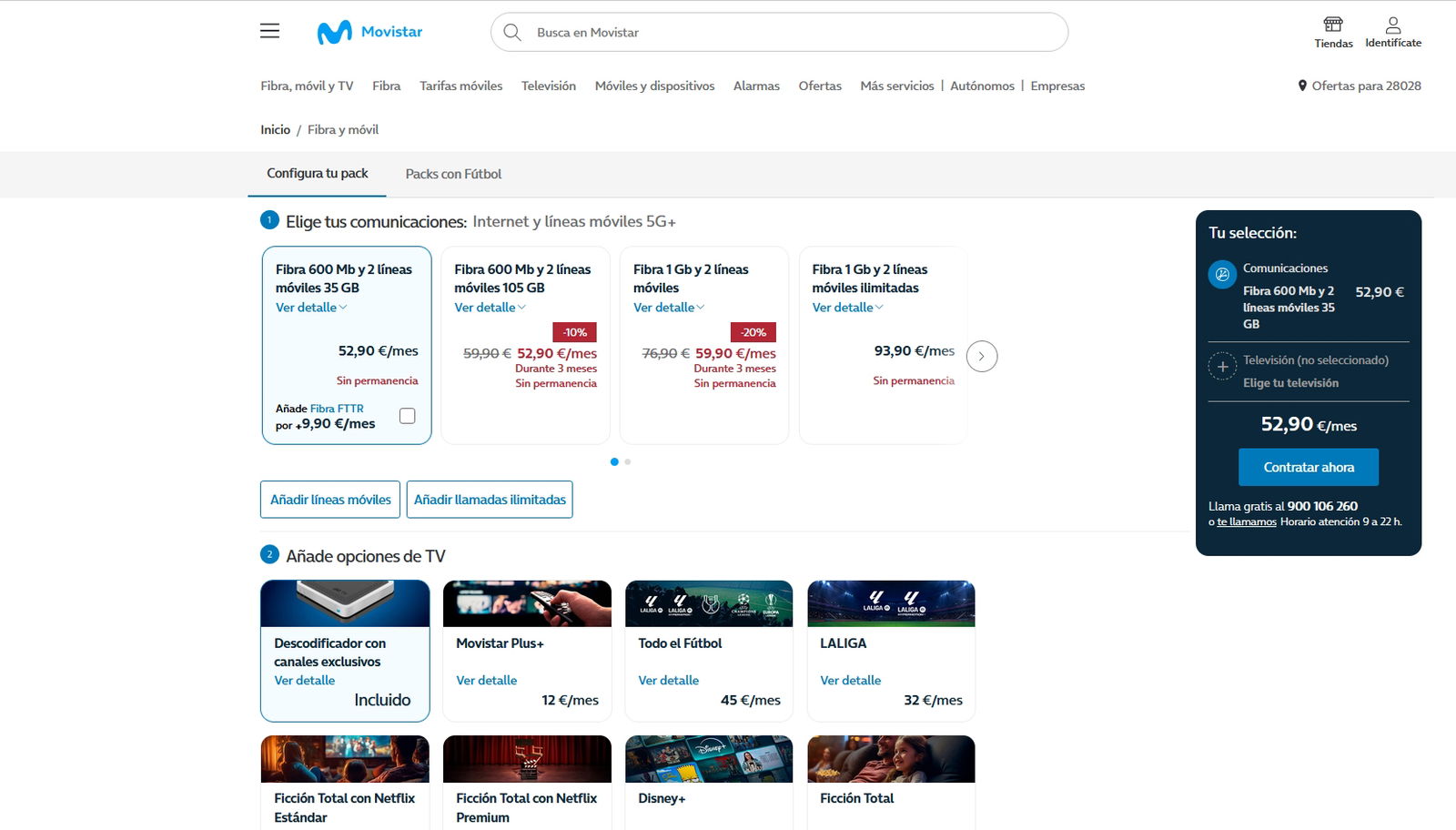This screenshot has height=830, width=1456.
Task: Open Más servicios menu
Action: click(x=897, y=86)
